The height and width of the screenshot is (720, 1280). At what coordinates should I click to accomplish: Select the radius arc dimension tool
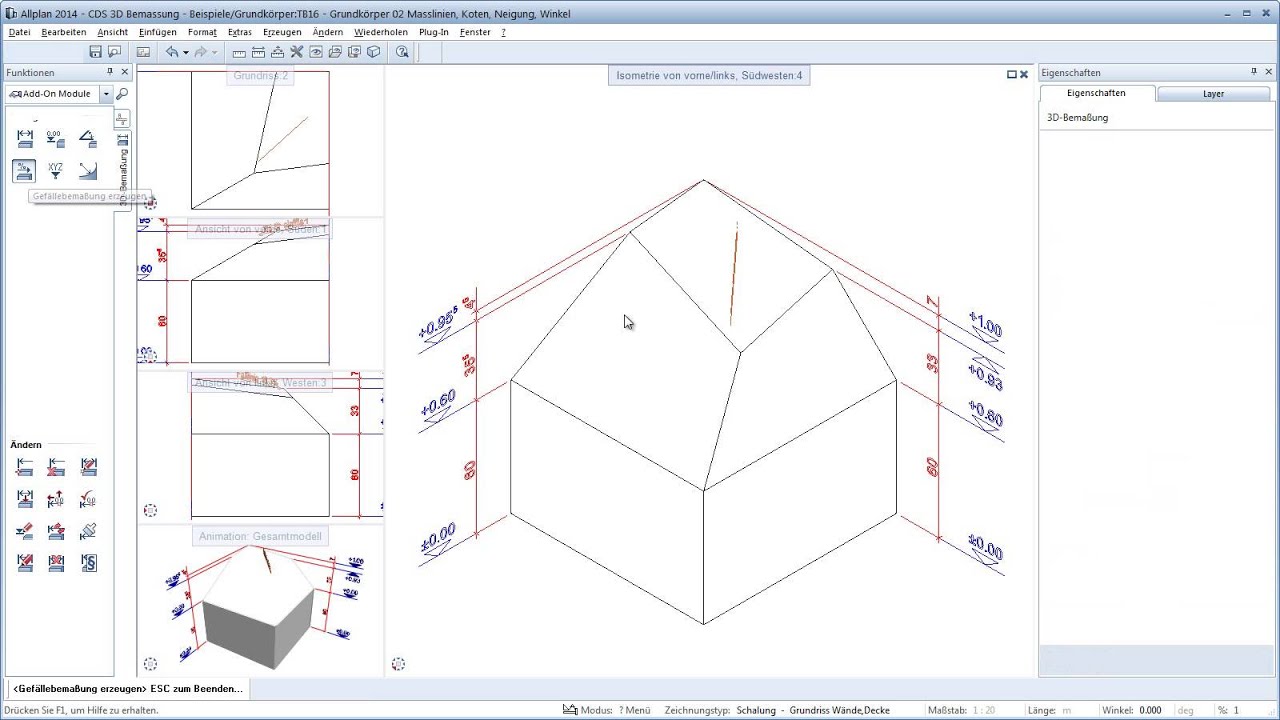pyautogui.click(x=88, y=171)
